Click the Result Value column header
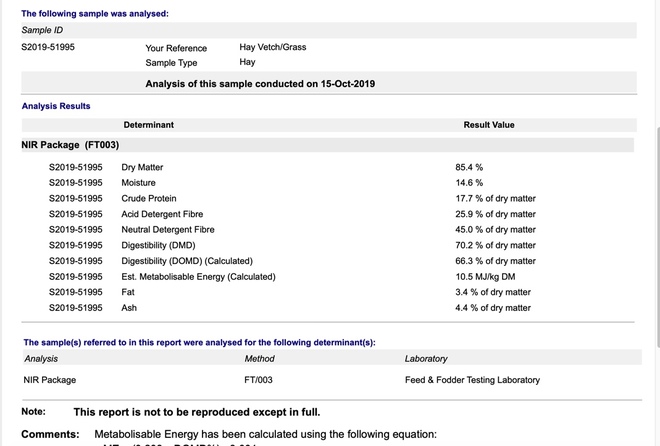This screenshot has height=446, width=660. coord(489,125)
